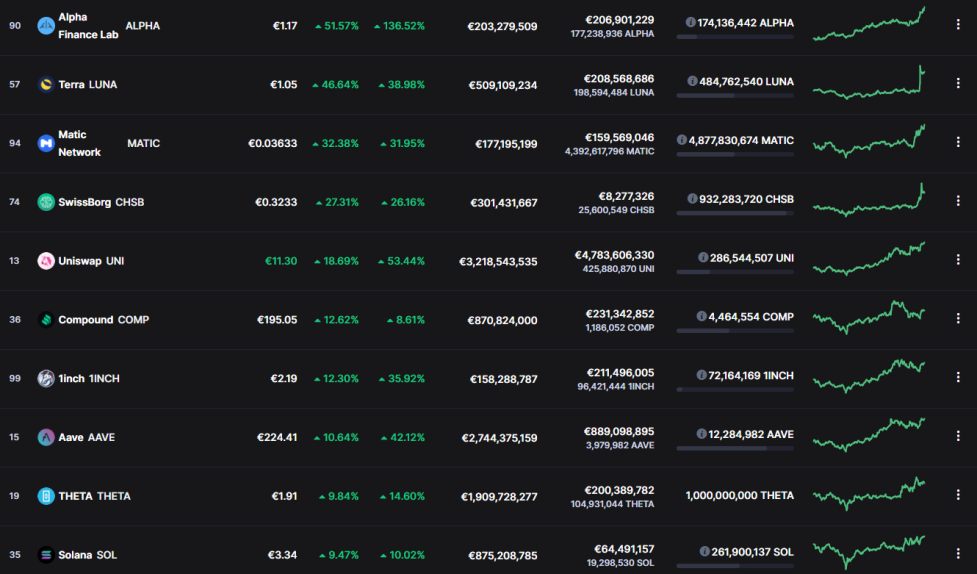Click the THETA coin logo
The width and height of the screenshot is (977, 574).
45,496
